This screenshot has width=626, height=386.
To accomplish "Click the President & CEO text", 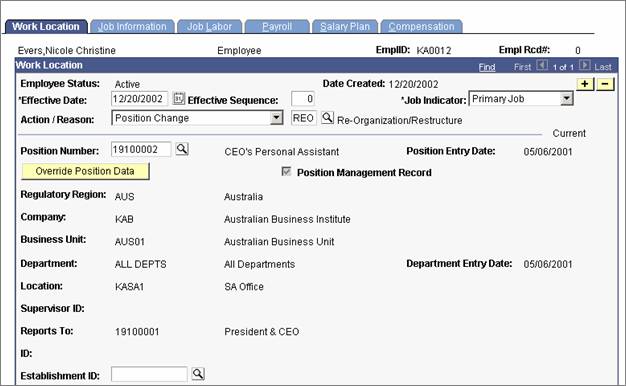I will coord(261,332).
